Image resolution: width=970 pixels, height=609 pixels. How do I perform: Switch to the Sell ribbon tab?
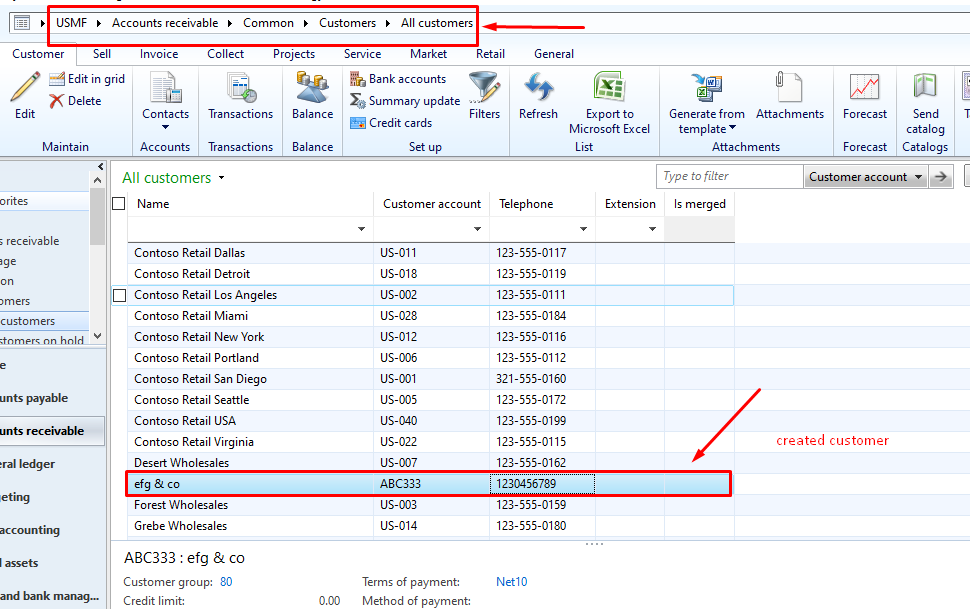101,54
